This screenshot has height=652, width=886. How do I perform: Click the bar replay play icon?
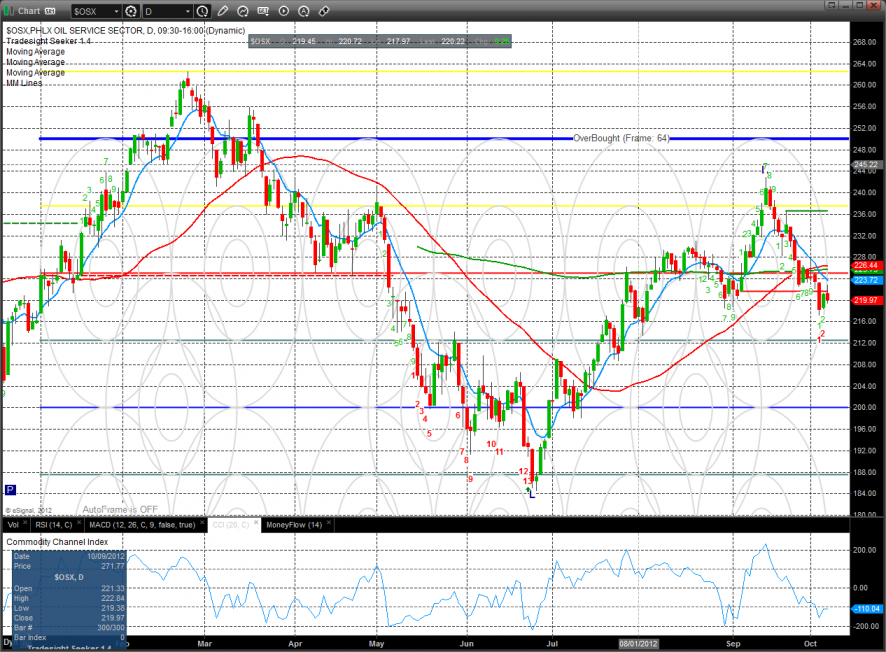click(284, 11)
